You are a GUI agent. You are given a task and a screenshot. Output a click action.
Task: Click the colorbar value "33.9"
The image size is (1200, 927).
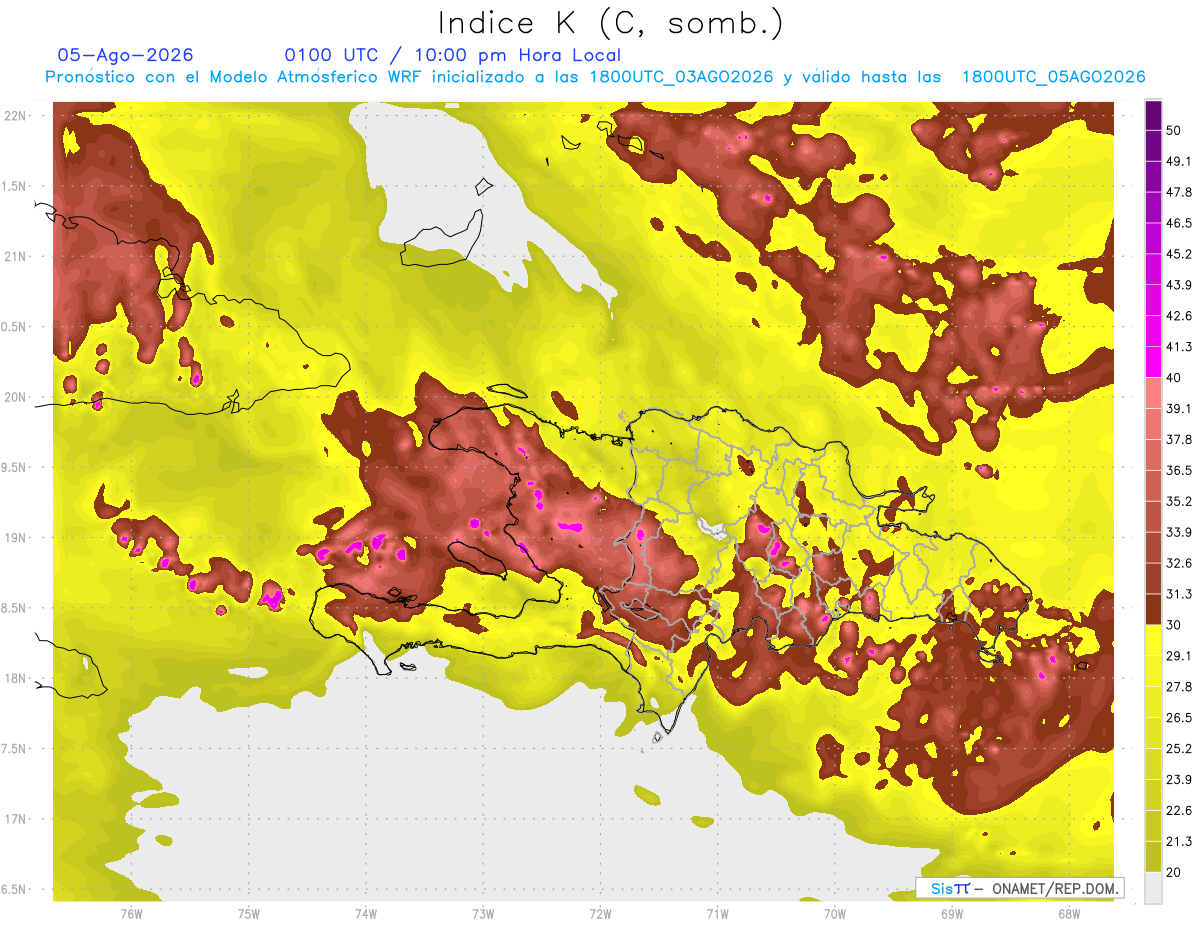pos(1178,532)
